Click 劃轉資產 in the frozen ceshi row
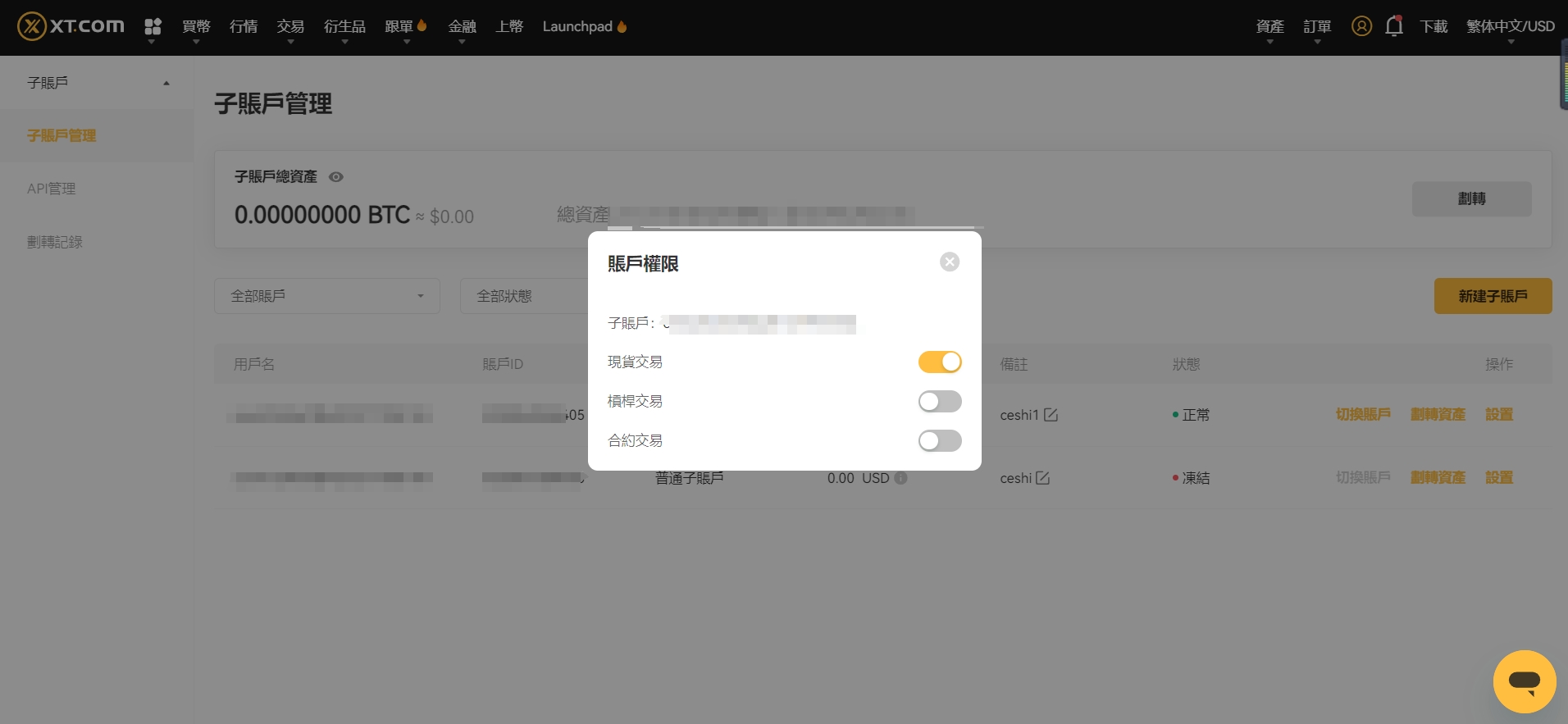 point(1438,478)
